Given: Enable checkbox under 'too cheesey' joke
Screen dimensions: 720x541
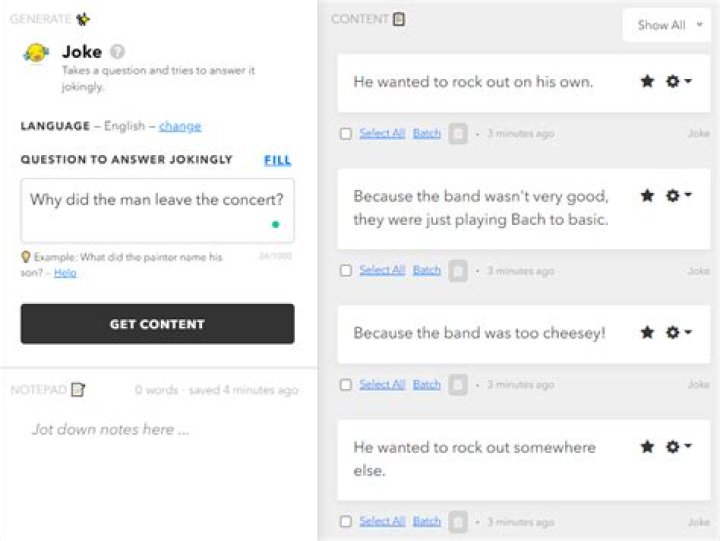Looking at the screenshot, I should coord(346,385).
